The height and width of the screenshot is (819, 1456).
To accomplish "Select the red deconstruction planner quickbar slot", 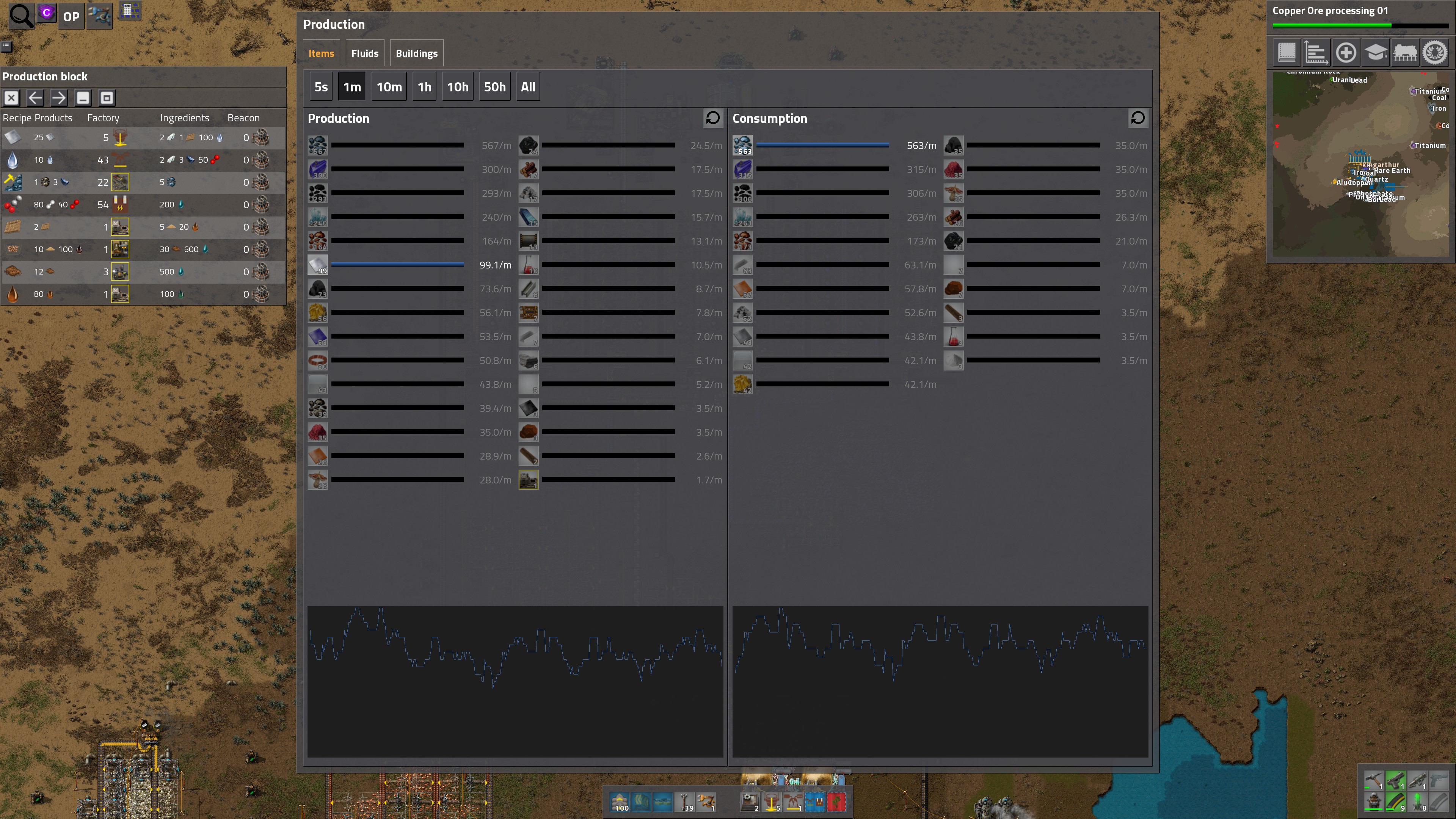I will click(x=836, y=802).
